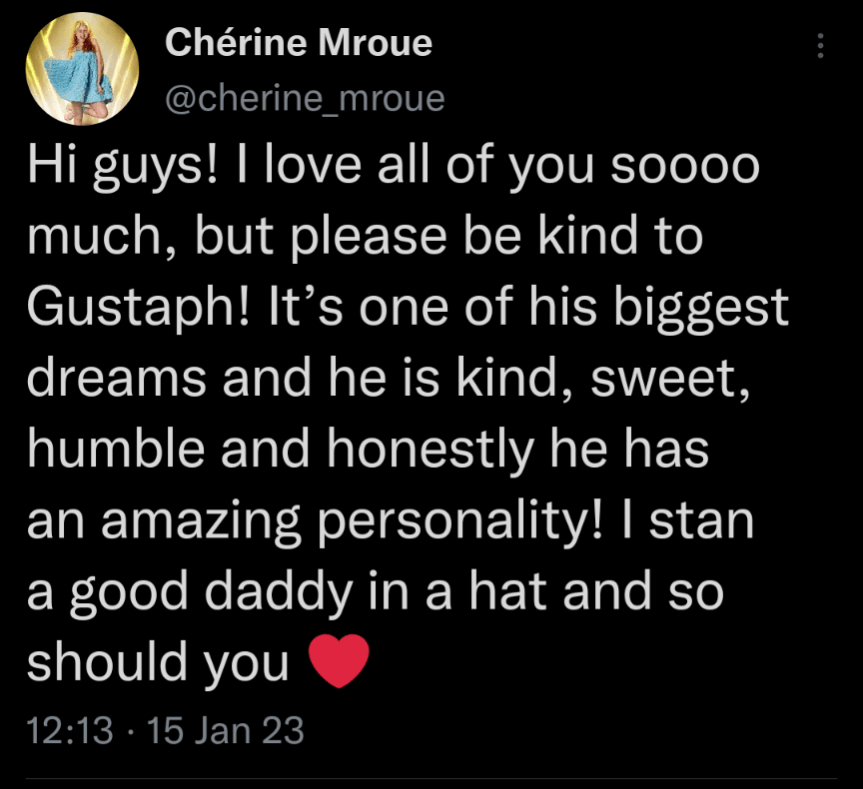Open the three-dot more options menu

coord(820,46)
